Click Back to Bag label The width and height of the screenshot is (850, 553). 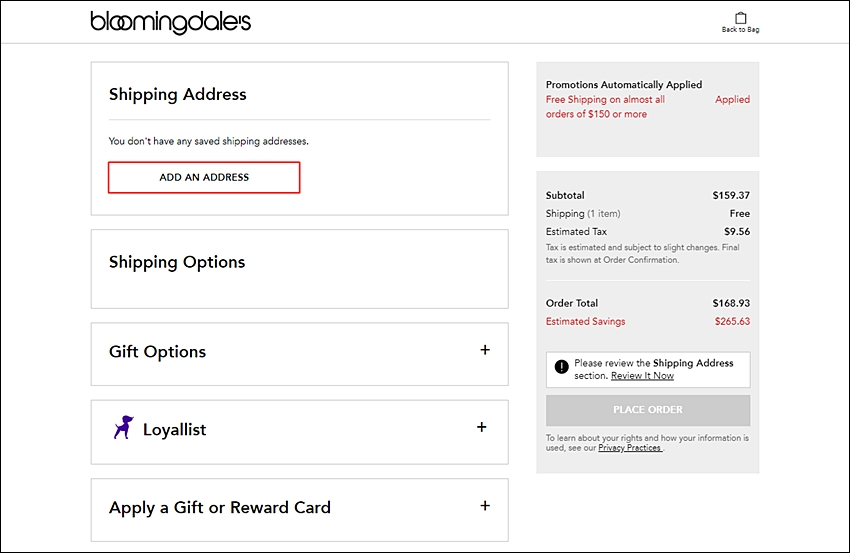tap(740, 30)
